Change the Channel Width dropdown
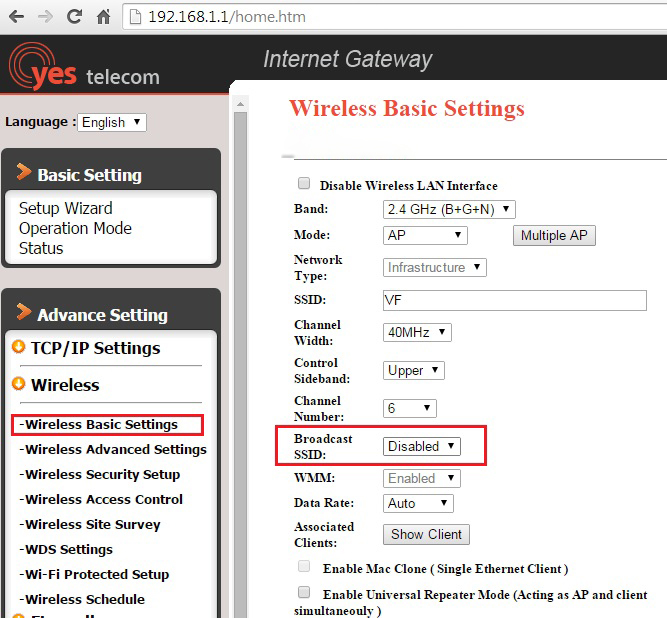 [417, 332]
